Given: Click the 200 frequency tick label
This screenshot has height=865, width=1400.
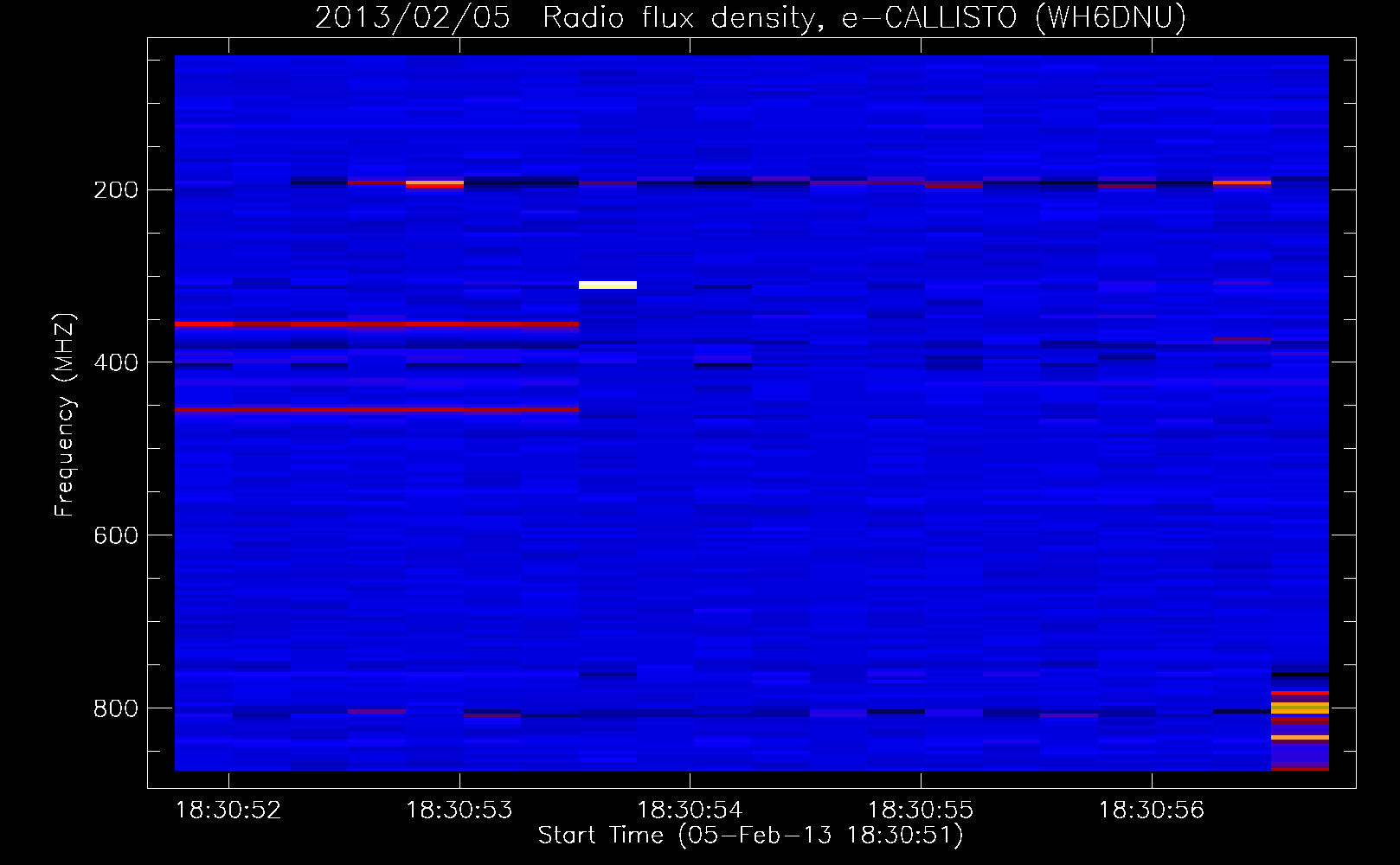Looking at the screenshot, I should click(x=116, y=190).
